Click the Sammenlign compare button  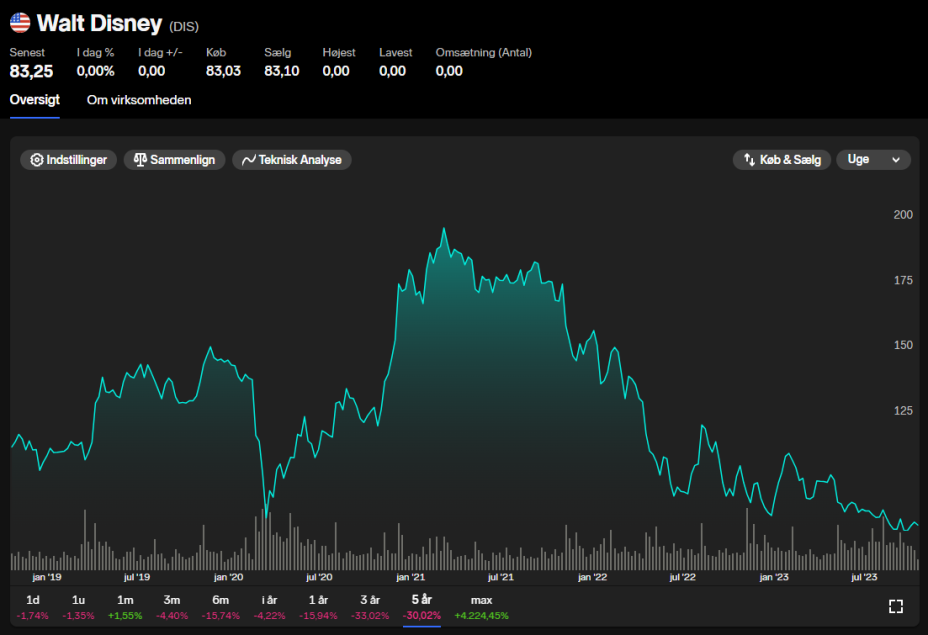174,160
